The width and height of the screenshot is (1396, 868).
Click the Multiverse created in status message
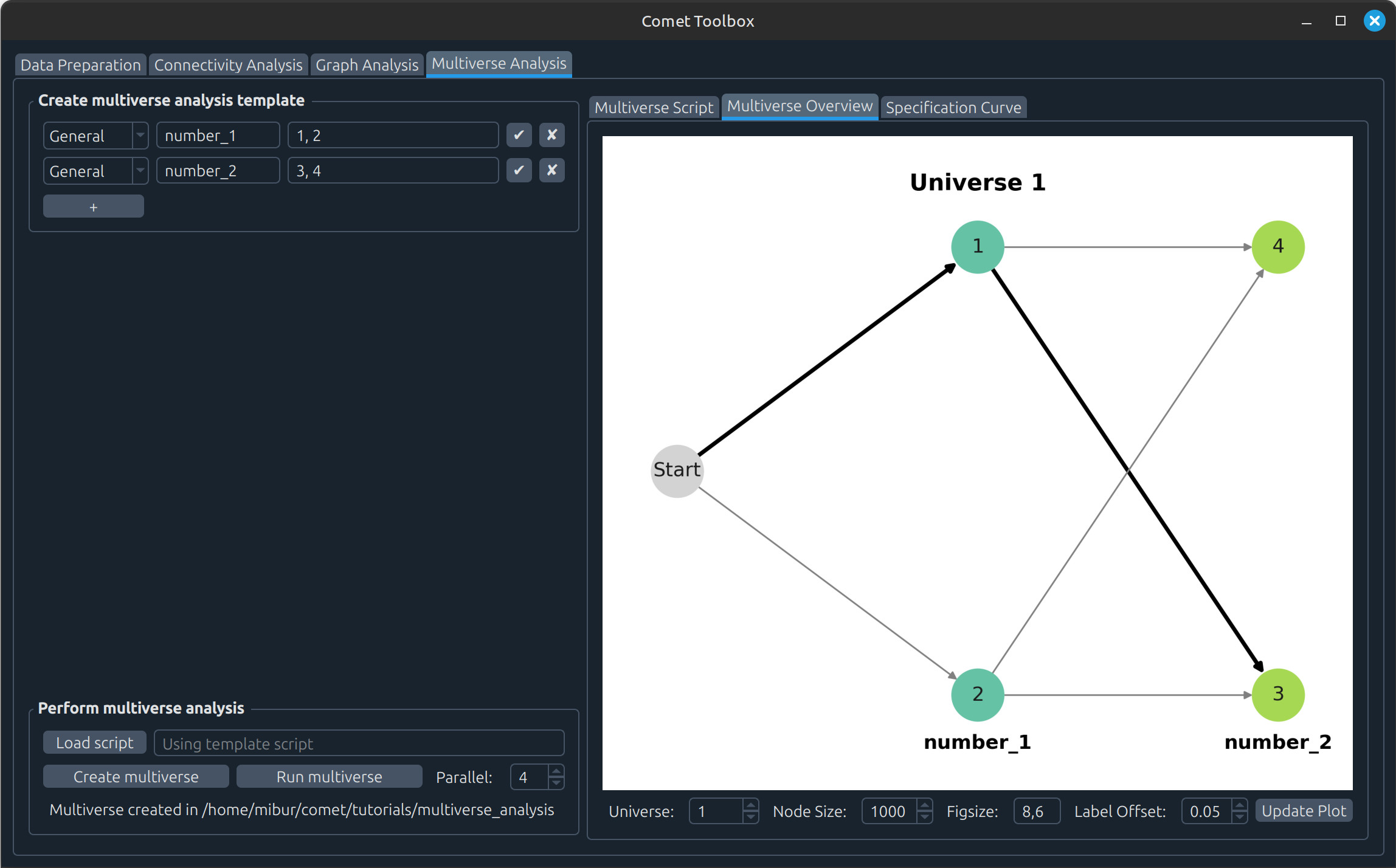pyautogui.click(x=302, y=810)
